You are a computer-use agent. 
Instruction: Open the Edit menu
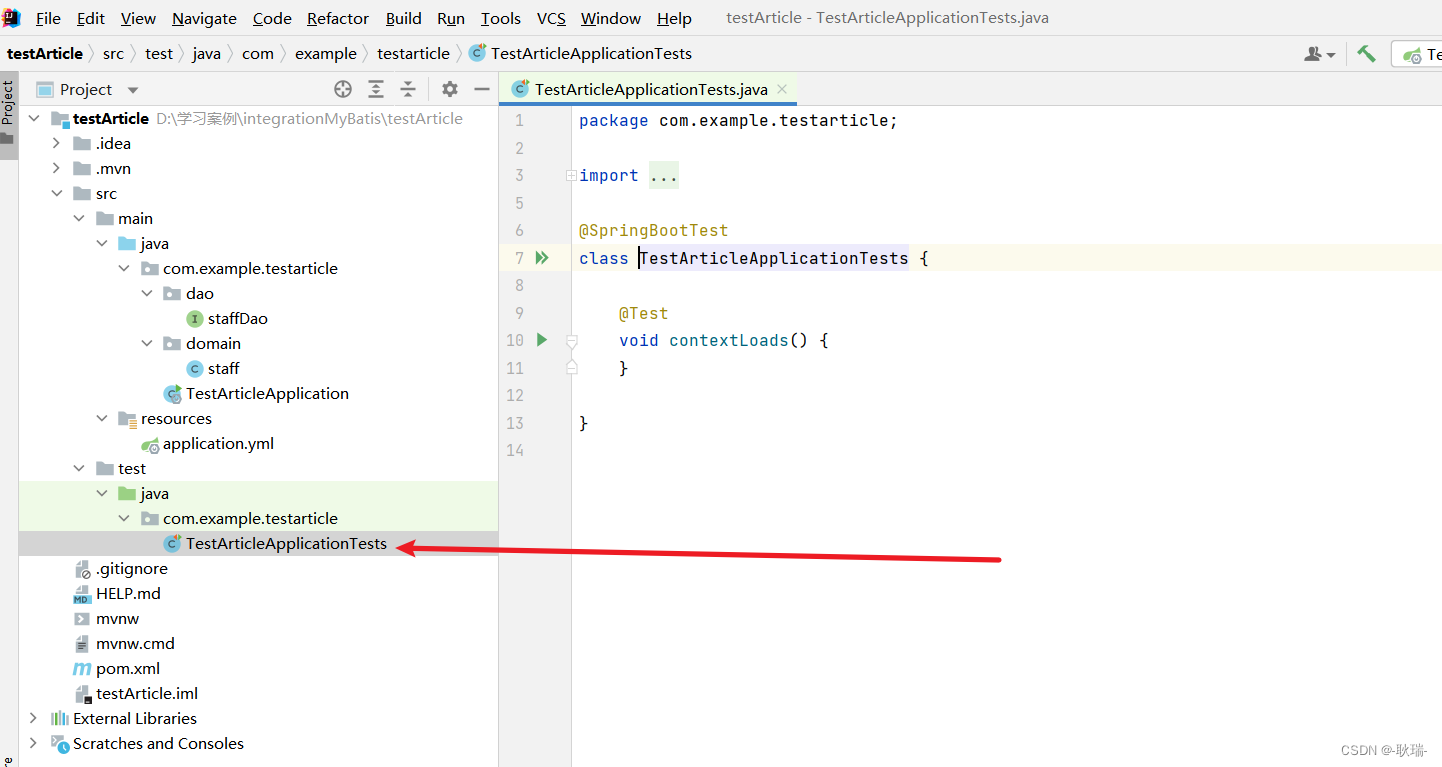[x=90, y=18]
